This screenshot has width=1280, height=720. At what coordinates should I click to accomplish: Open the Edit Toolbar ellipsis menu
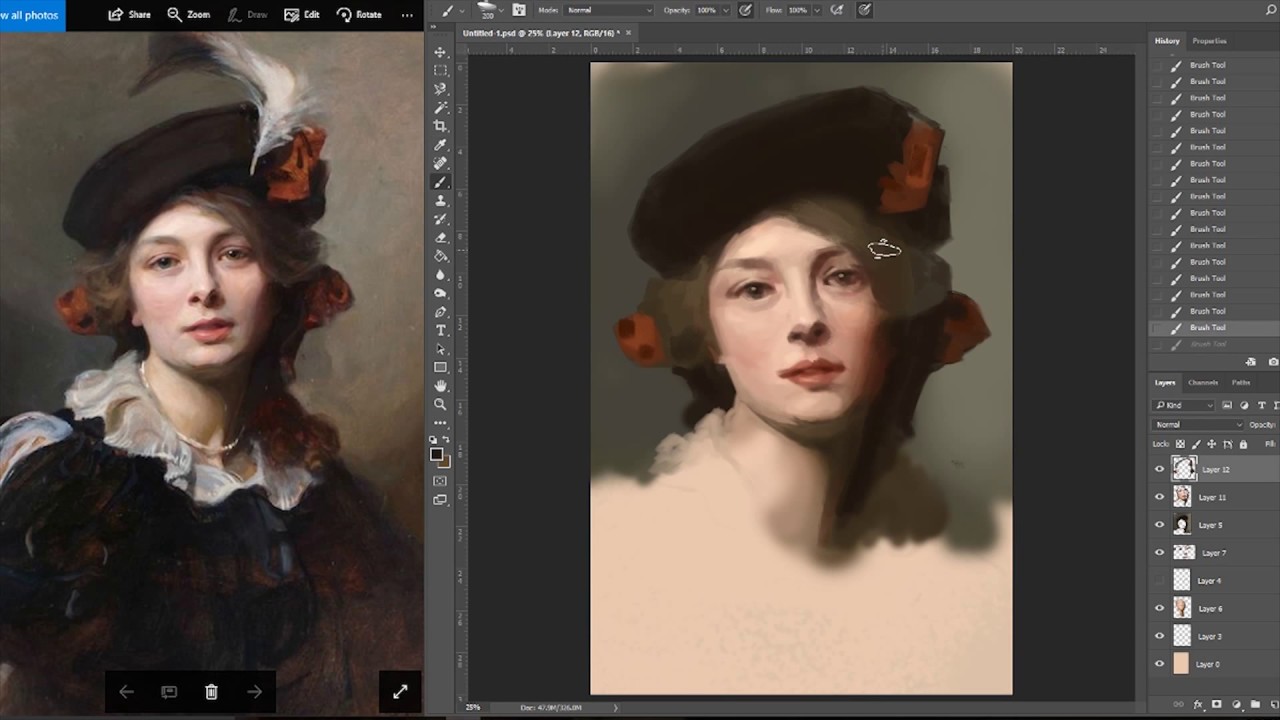(x=440, y=423)
